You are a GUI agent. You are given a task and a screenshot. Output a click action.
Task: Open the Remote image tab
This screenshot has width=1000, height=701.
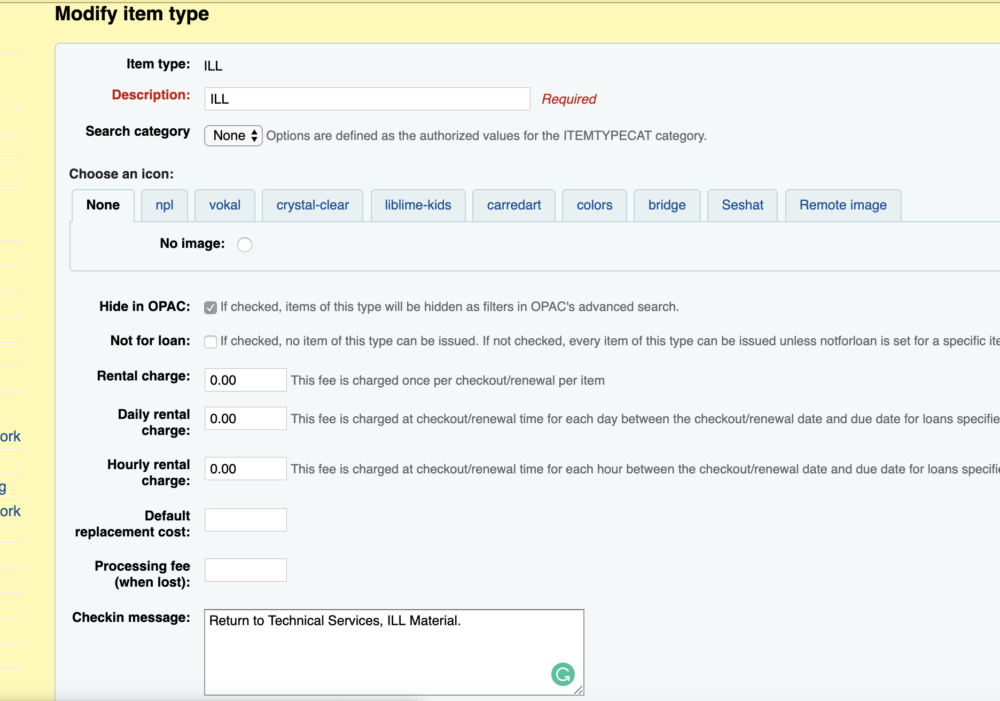point(843,204)
